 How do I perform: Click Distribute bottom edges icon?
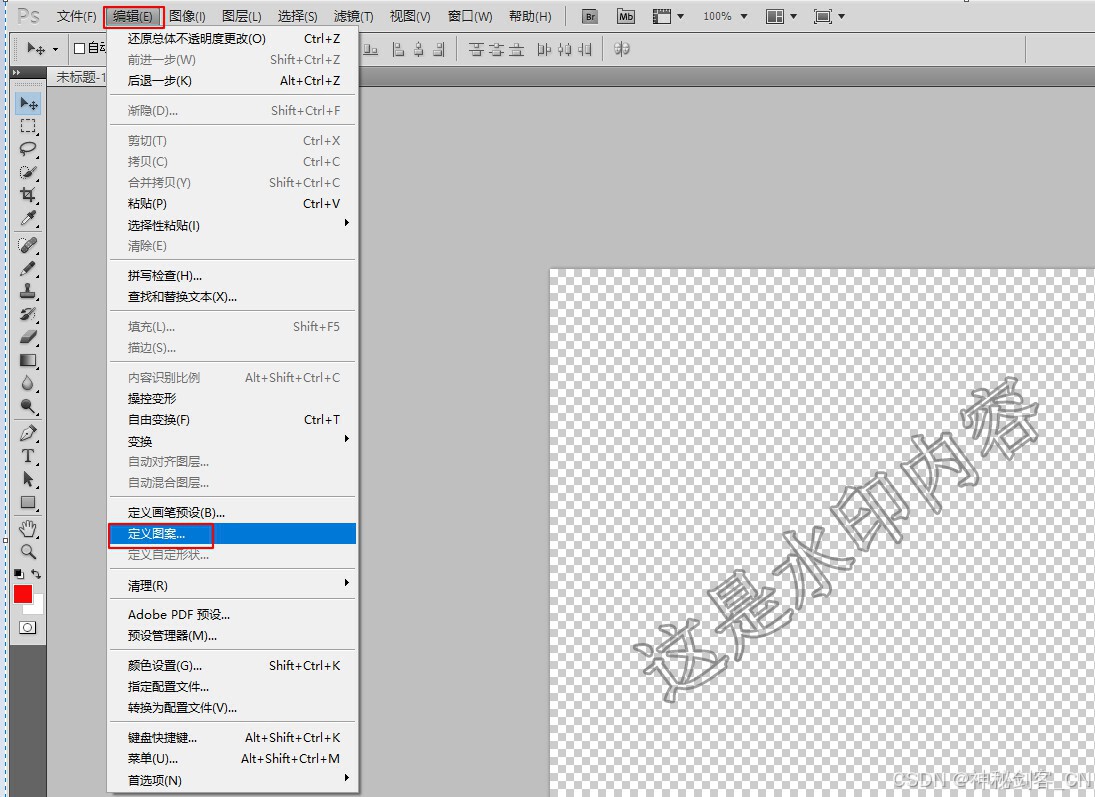point(516,49)
